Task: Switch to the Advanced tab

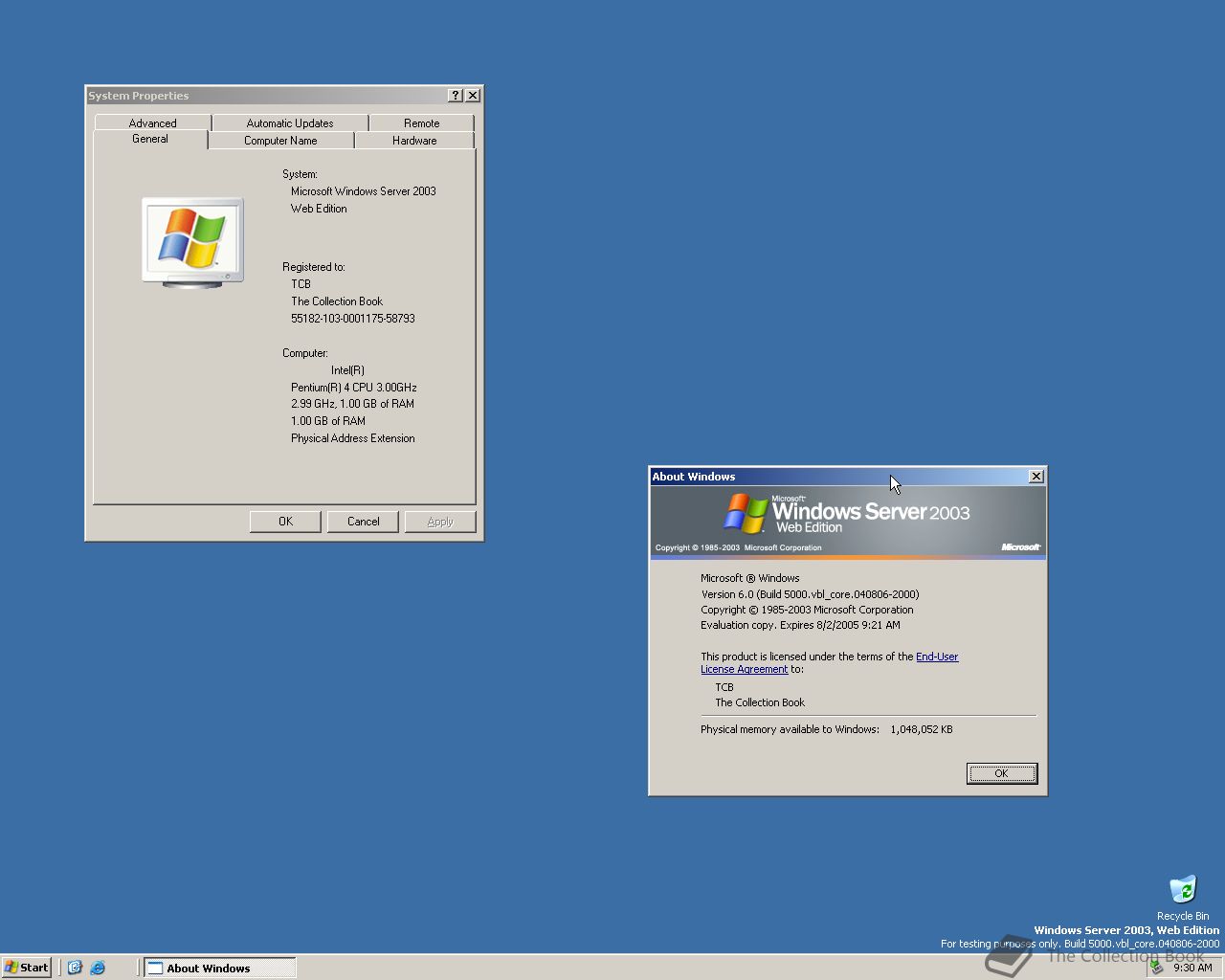Action: tap(152, 122)
